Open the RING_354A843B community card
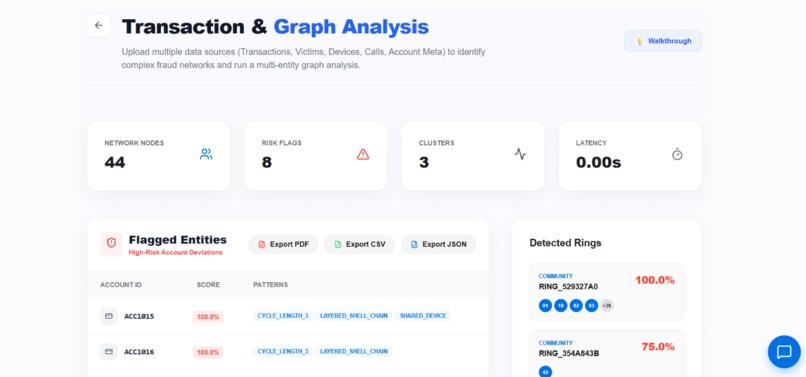The width and height of the screenshot is (806, 377). click(607, 354)
